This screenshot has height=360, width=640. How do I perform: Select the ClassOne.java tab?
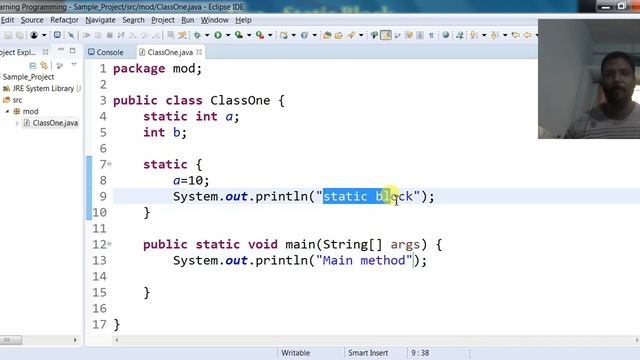[170, 52]
